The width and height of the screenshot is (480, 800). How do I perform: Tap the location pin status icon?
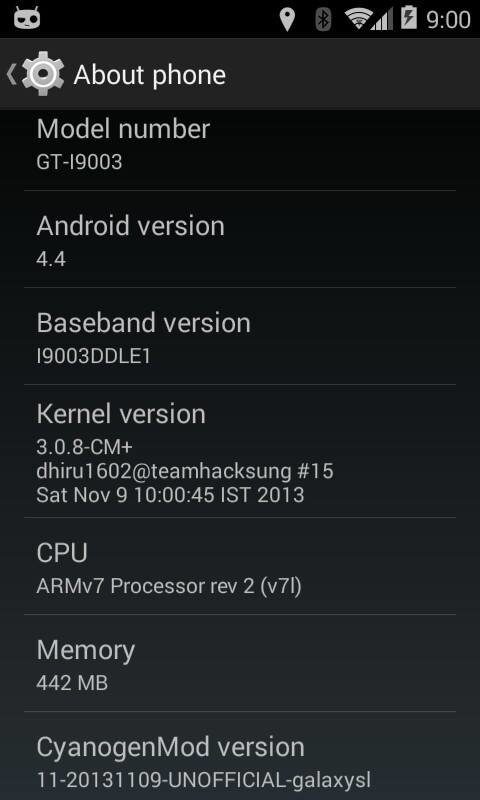287,19
